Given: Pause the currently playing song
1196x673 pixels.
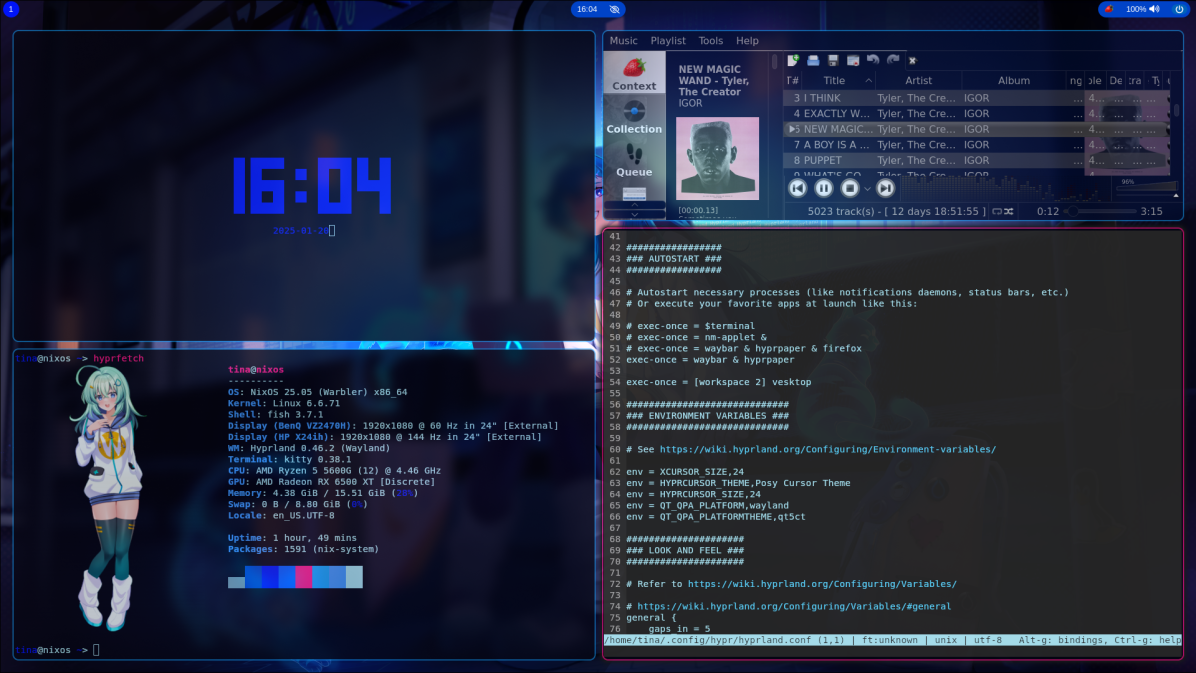Looking at the screenshot, I should pos(824,188).
